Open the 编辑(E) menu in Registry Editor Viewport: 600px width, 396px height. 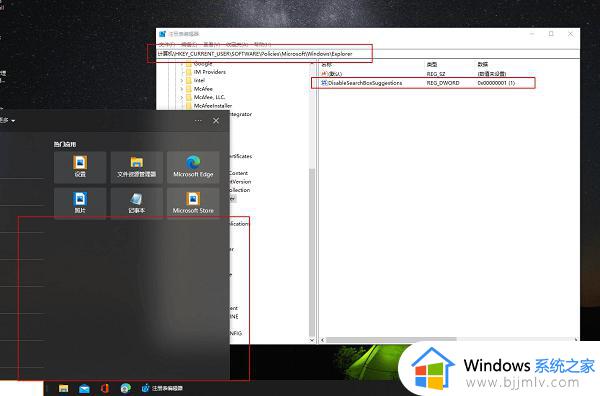click(x=189, y=44)
